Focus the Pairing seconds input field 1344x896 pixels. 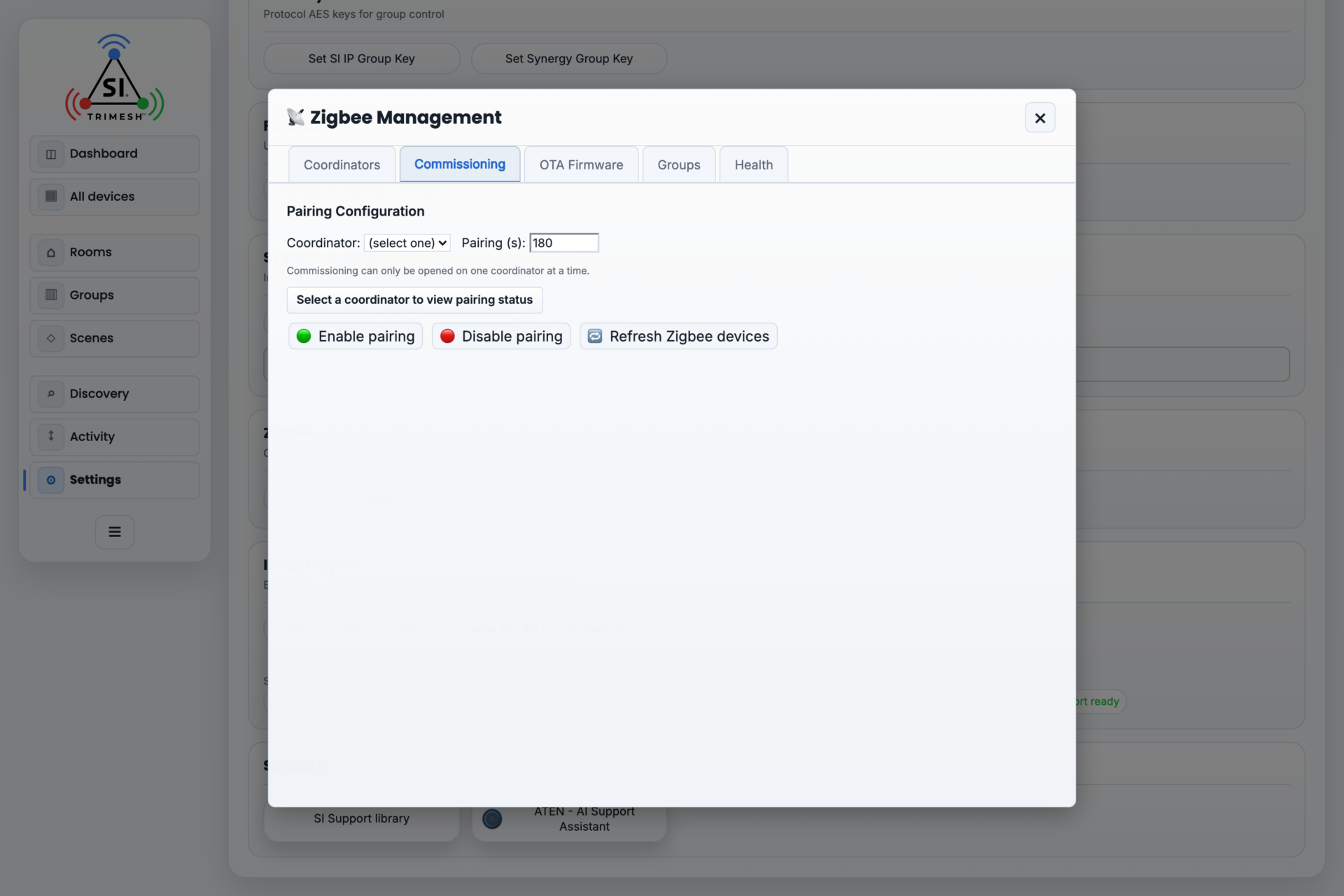(564, 243)
